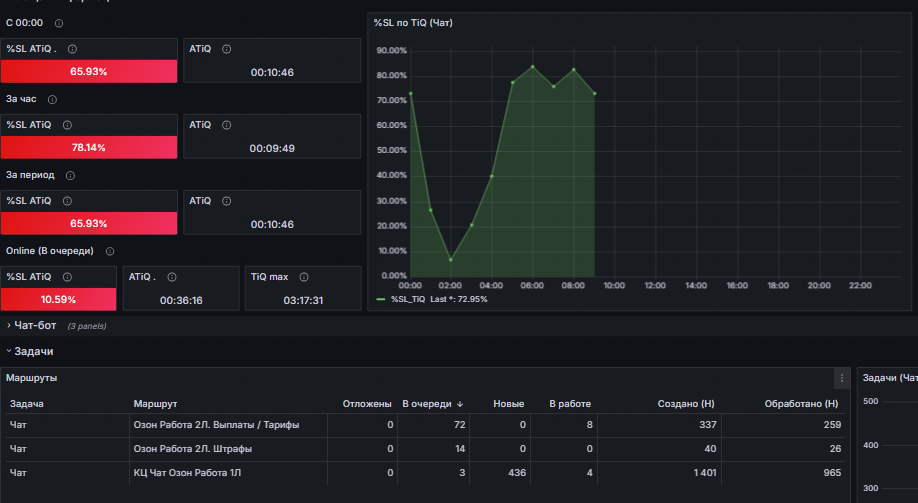Sort table by Создано (Н) column
Image resolution: width=918 pixels, height=503 pixels.
click(x=686, y=404)
